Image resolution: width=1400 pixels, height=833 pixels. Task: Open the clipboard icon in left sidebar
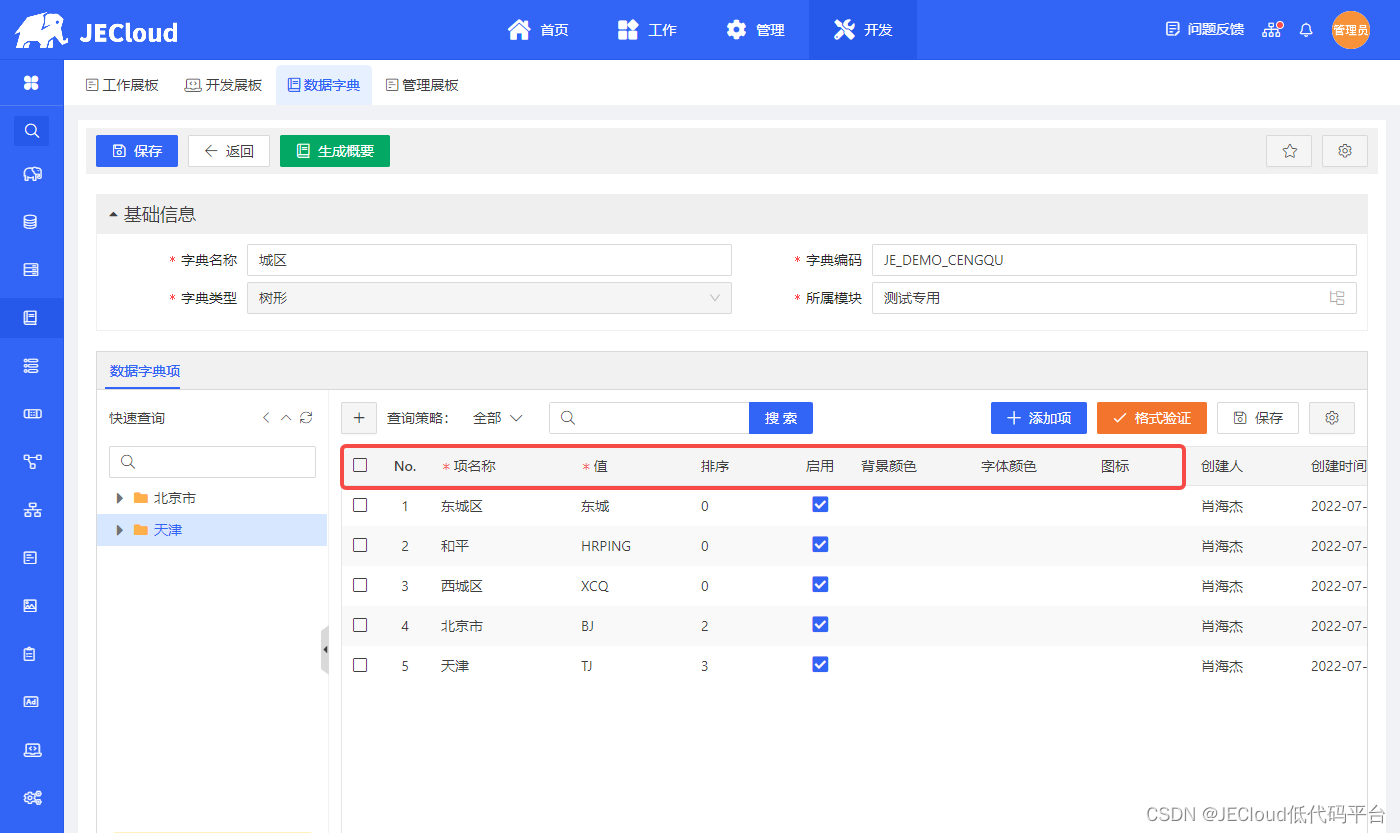click(x=31, y=654)
